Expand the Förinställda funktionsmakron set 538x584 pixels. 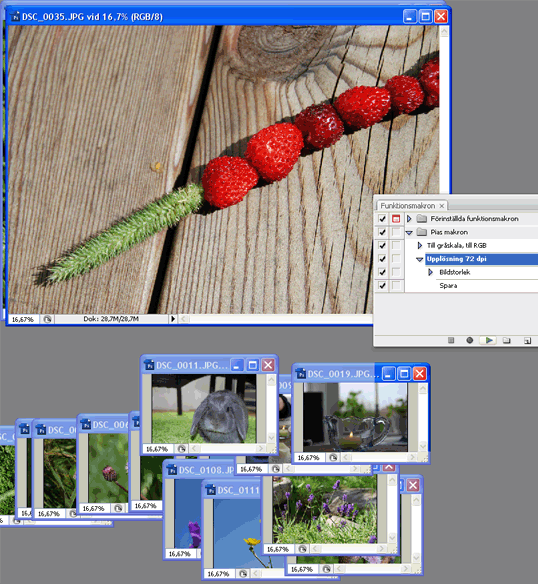point(409,219)
